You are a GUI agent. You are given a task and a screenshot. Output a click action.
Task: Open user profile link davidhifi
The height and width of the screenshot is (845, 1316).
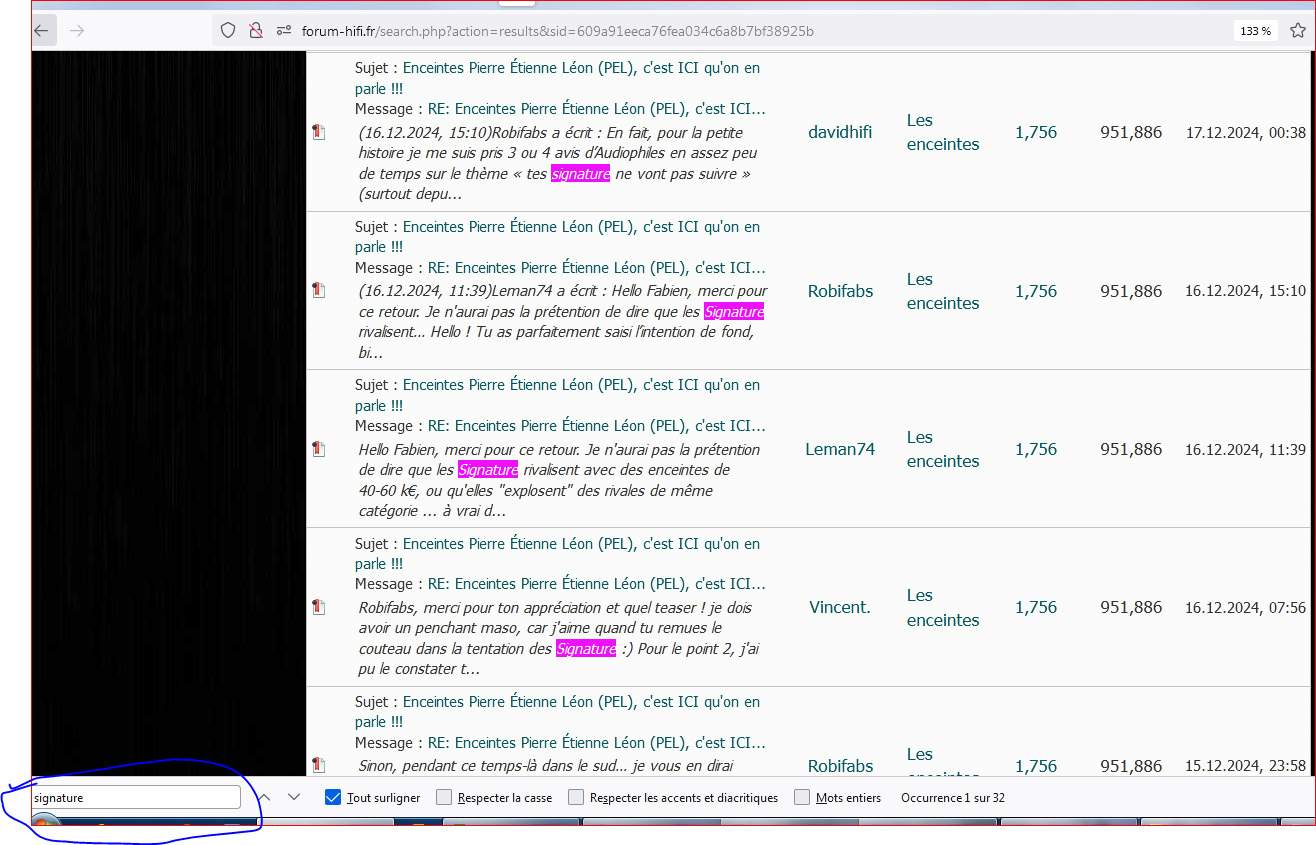tap(840, 132)
